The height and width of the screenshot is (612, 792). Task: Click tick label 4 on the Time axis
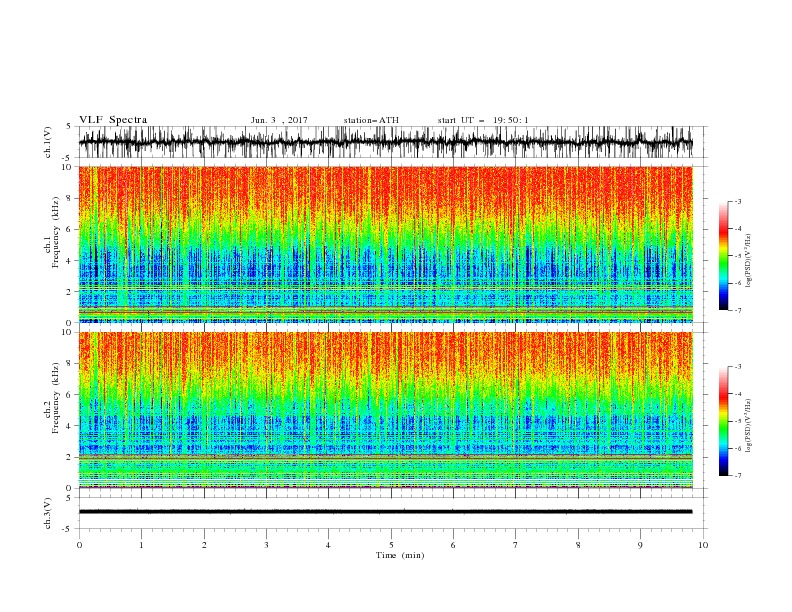pyautogui.click(x=328, y=545)
